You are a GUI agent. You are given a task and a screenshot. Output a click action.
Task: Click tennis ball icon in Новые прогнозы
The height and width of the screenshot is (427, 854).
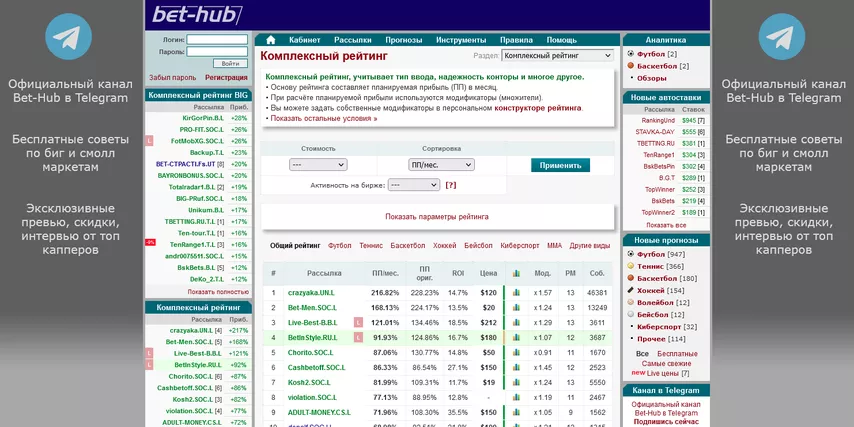click(631, 266)
